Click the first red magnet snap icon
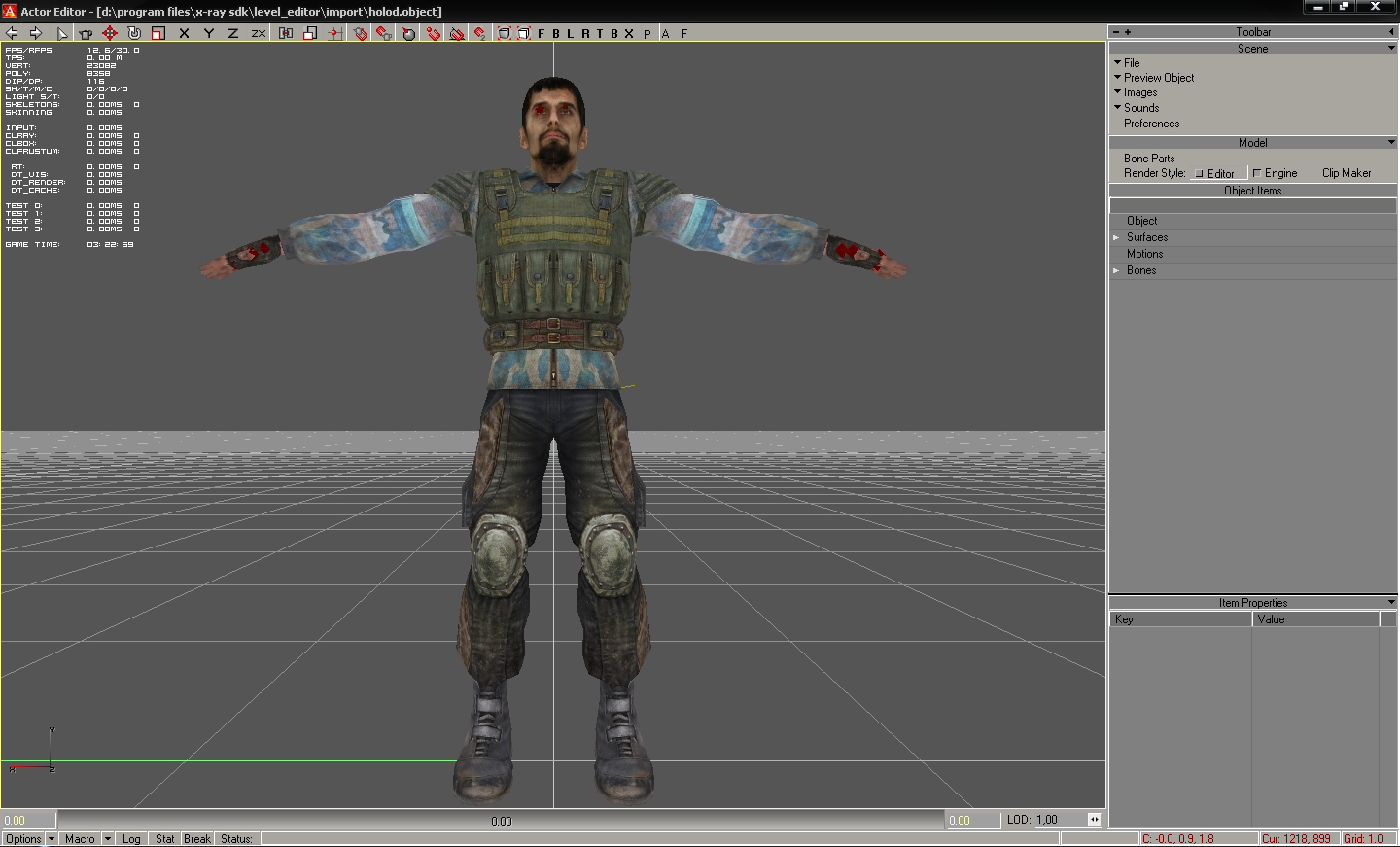This screenshot has width=1400, height=847. 361,33
